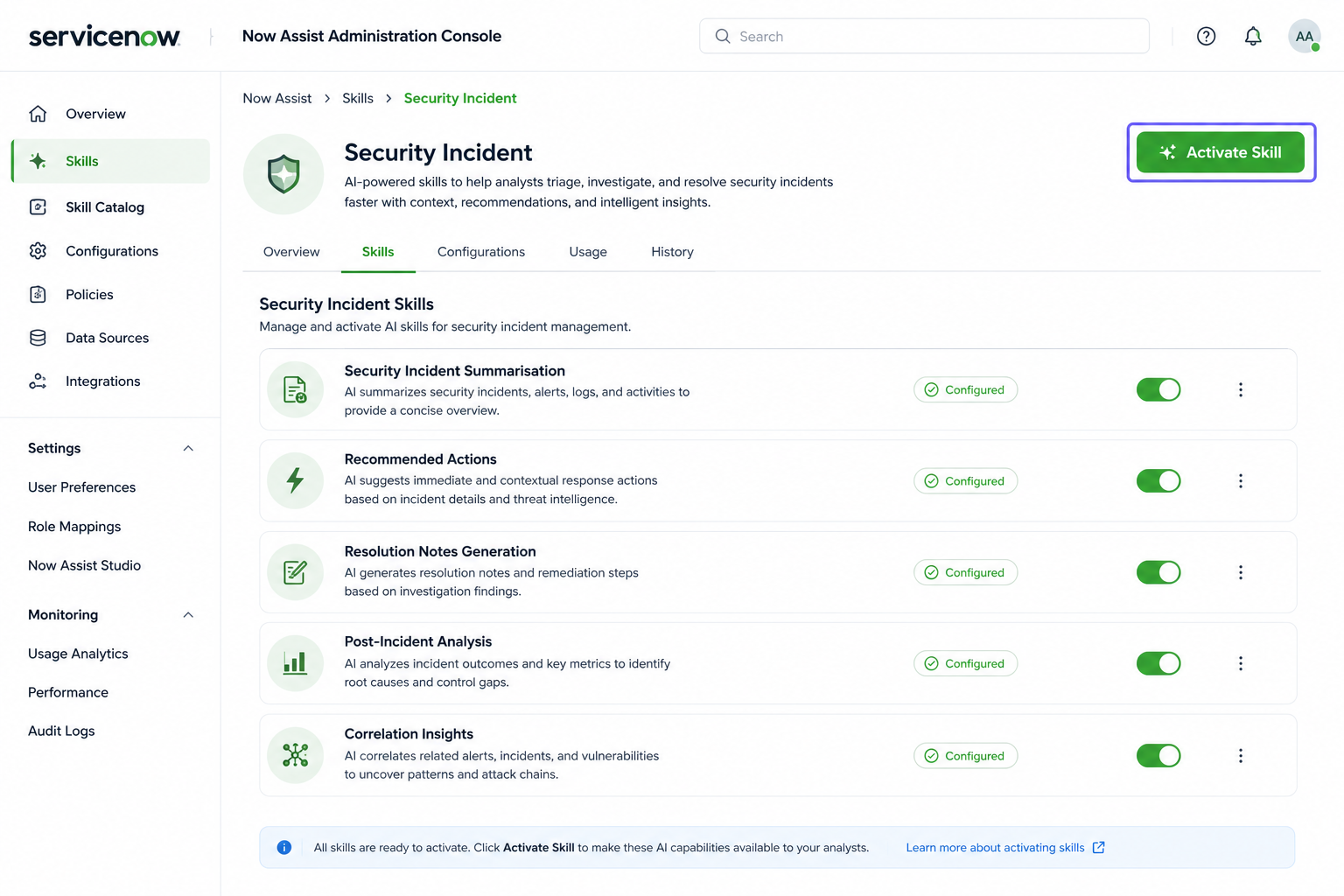1344x896 pixels.
Task: Open more options for Resolution Notes Generation
Action: click(x=1240, y=572)
